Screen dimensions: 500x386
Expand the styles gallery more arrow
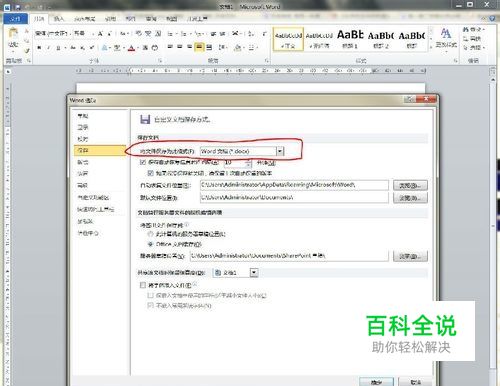(431, 47)
